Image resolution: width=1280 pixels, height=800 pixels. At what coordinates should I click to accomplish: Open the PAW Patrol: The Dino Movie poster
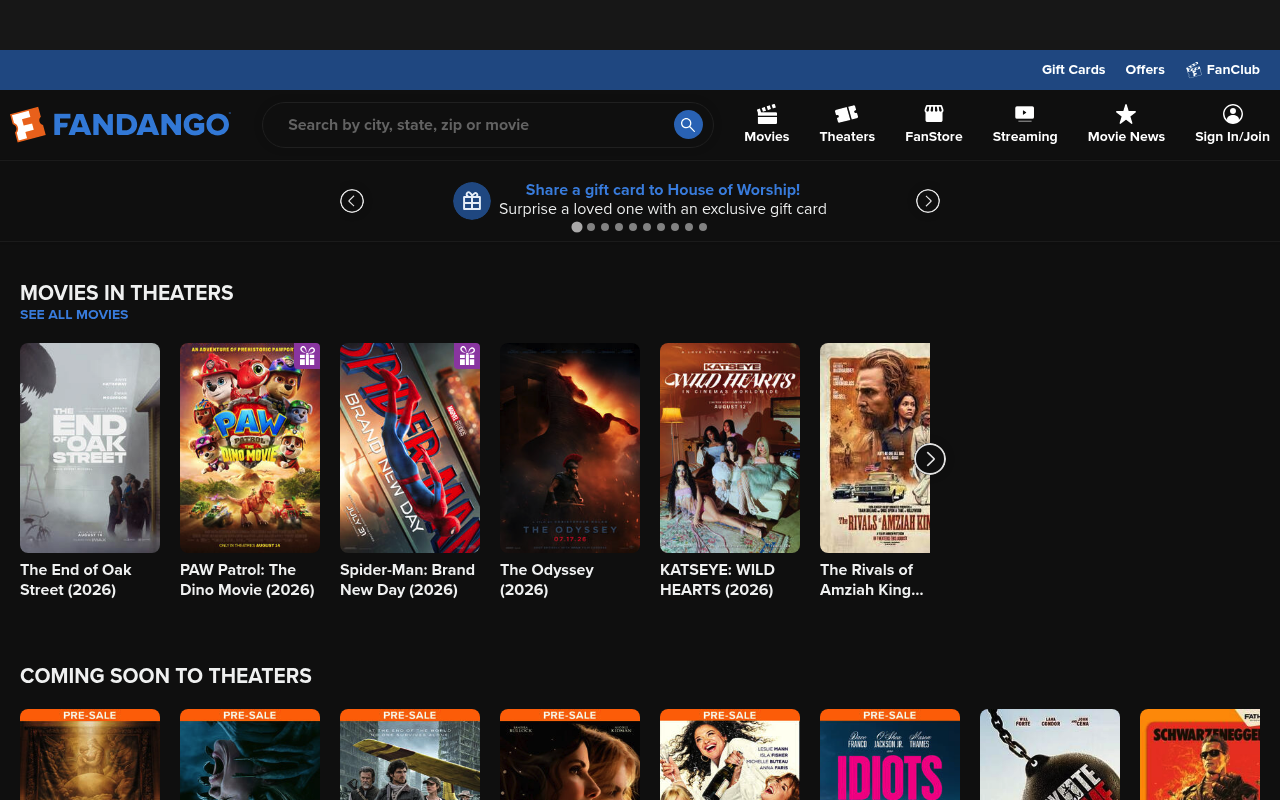250,448
